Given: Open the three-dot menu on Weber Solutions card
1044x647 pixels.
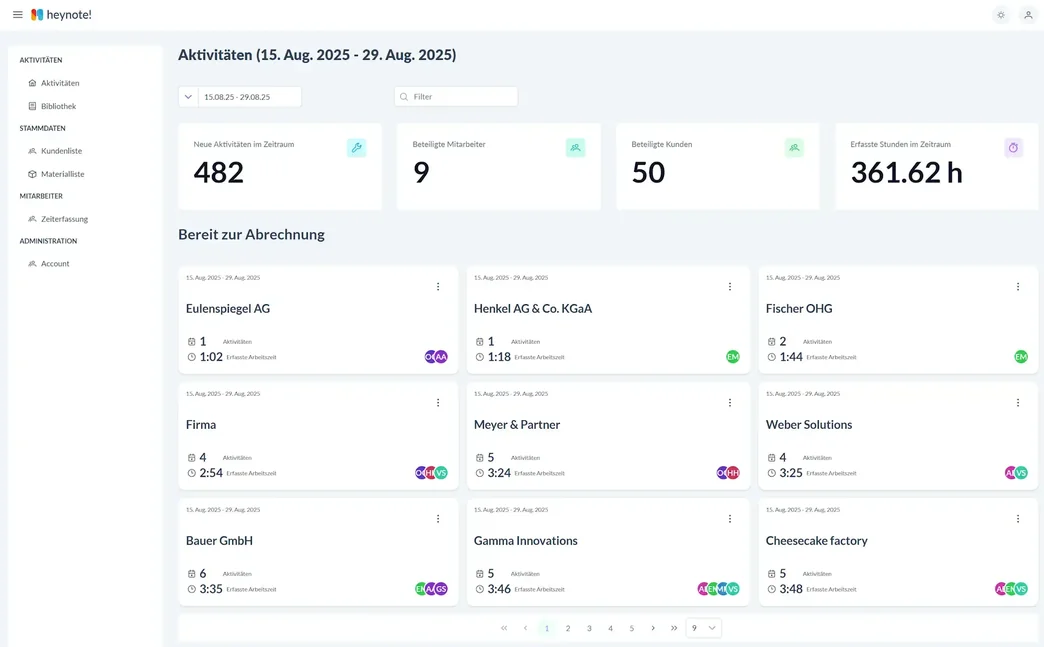Looking at the screenshot, I should click(1018, 402).
